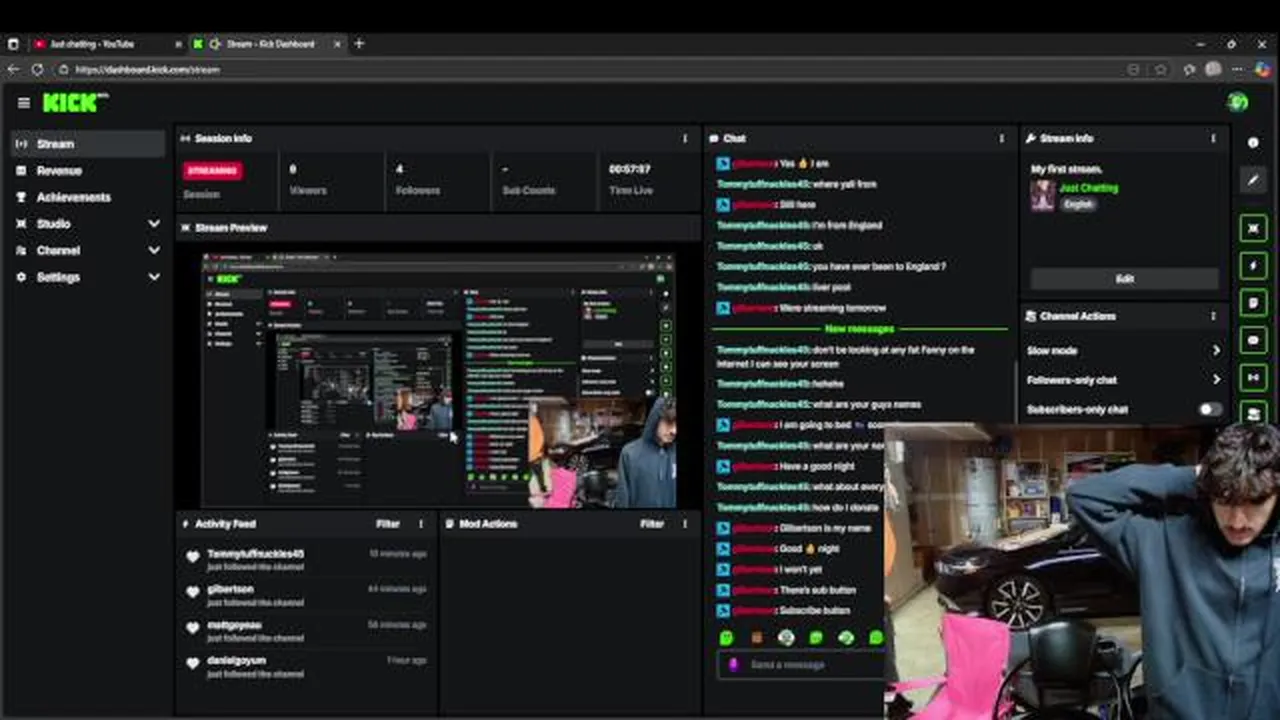Toggle Subscribers-only chat switch
Image resolution: width=1280 pixels, height=720 pixels.
1209,409
